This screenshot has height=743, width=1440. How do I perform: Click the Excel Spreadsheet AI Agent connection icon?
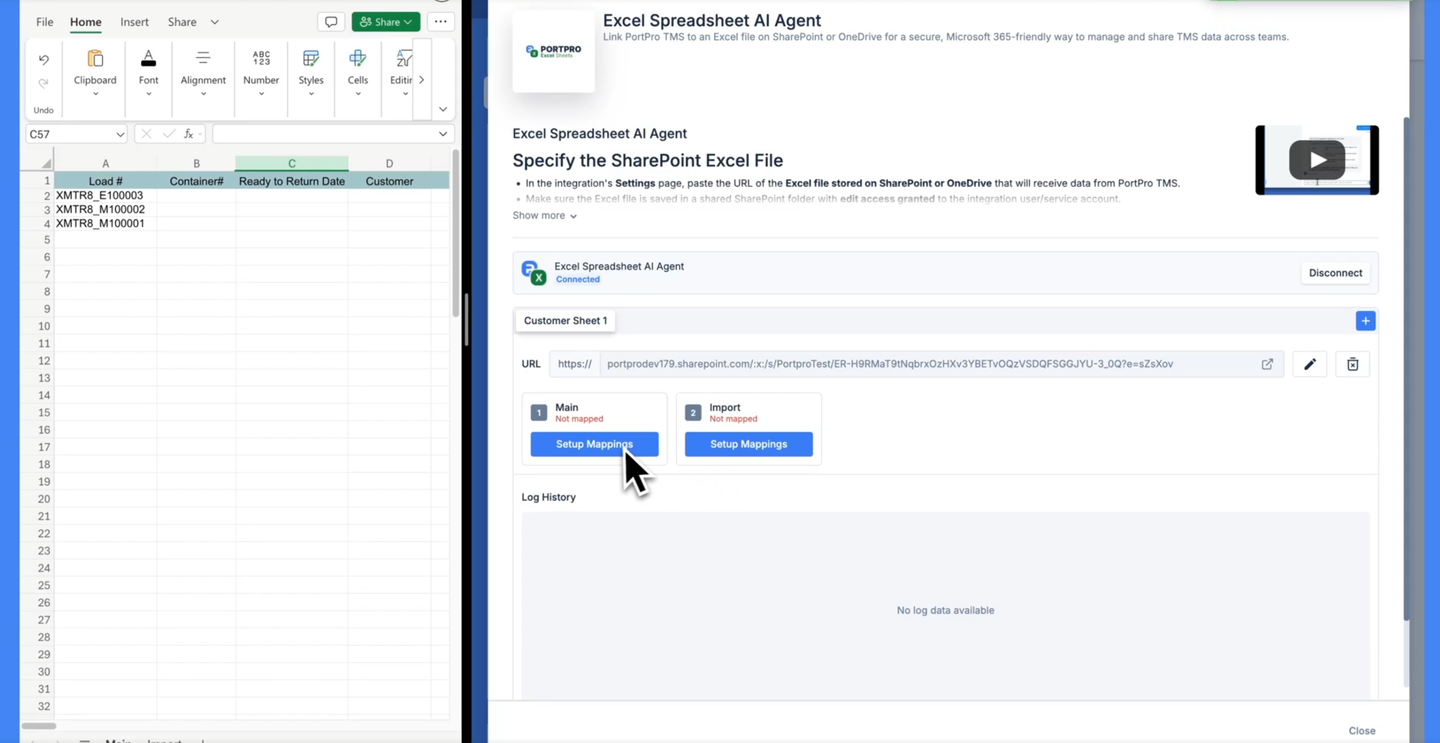coord(534,272)
